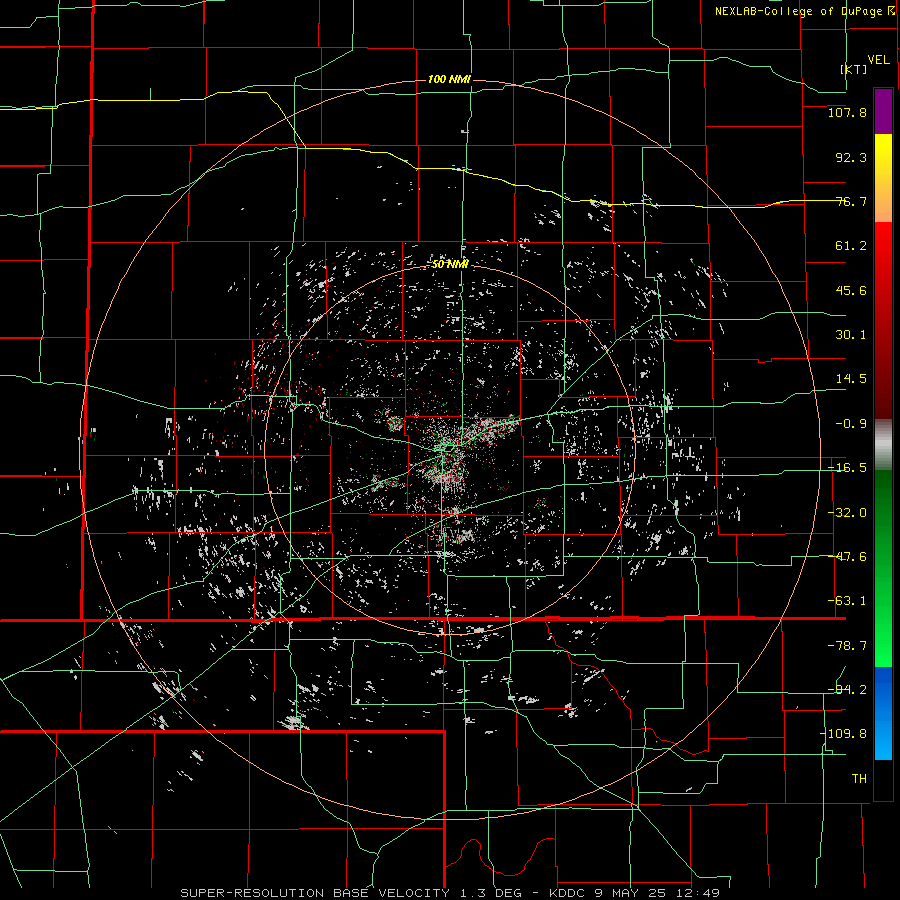
Task: Select the 30.1 velocity scale value
Action: tap(851, 335)
